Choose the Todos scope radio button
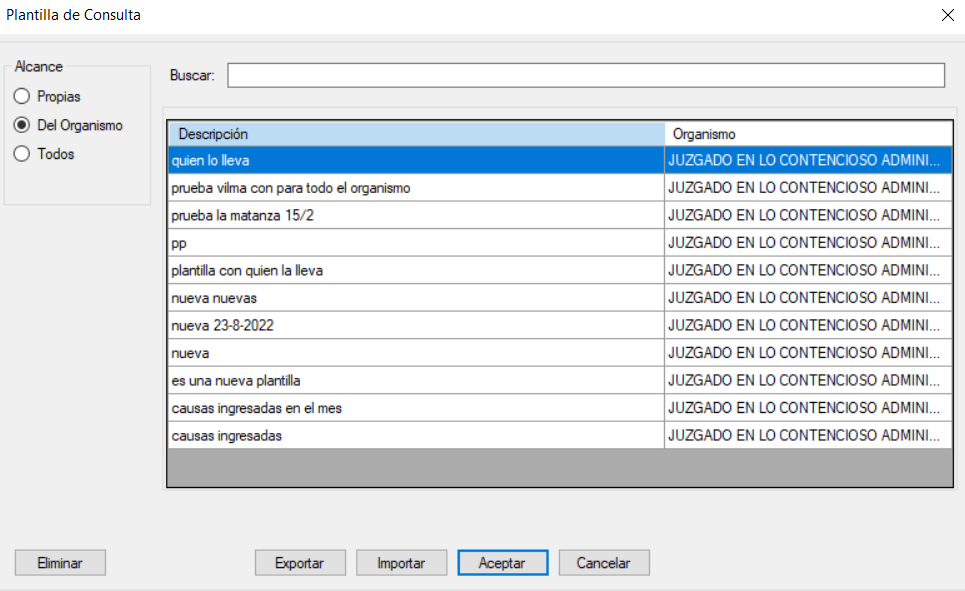The height and width of the screenshot is (591, 965). point(22,155)
